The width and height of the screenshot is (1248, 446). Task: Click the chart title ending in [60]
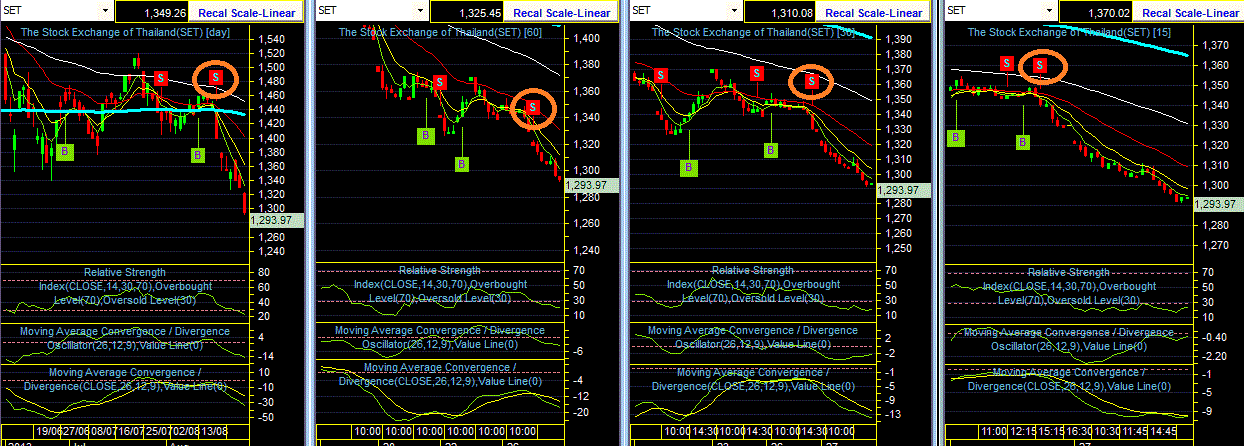coord(440,32)
